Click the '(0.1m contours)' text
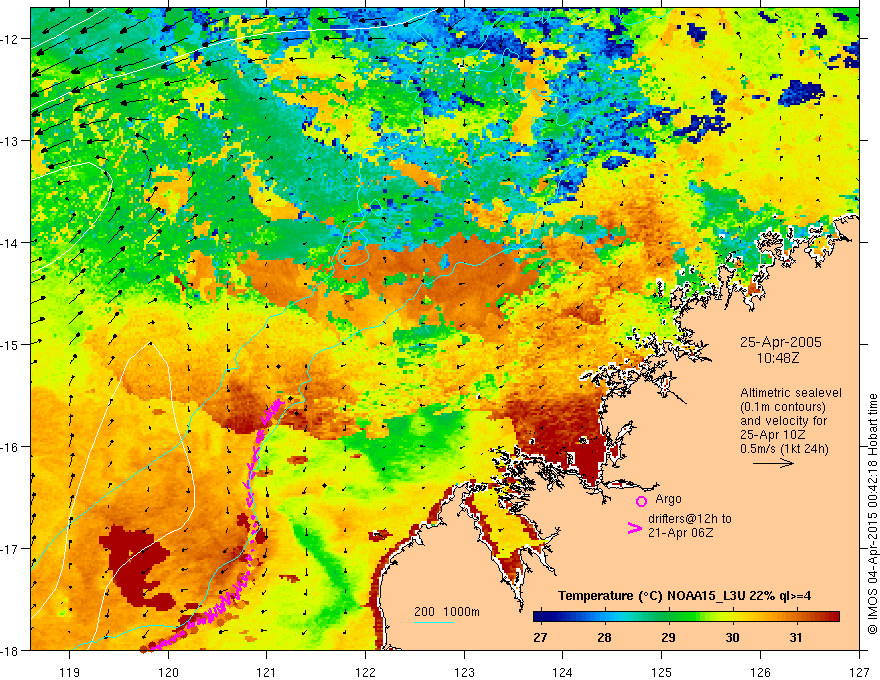 pyautogui.click(x=783, y=407)
